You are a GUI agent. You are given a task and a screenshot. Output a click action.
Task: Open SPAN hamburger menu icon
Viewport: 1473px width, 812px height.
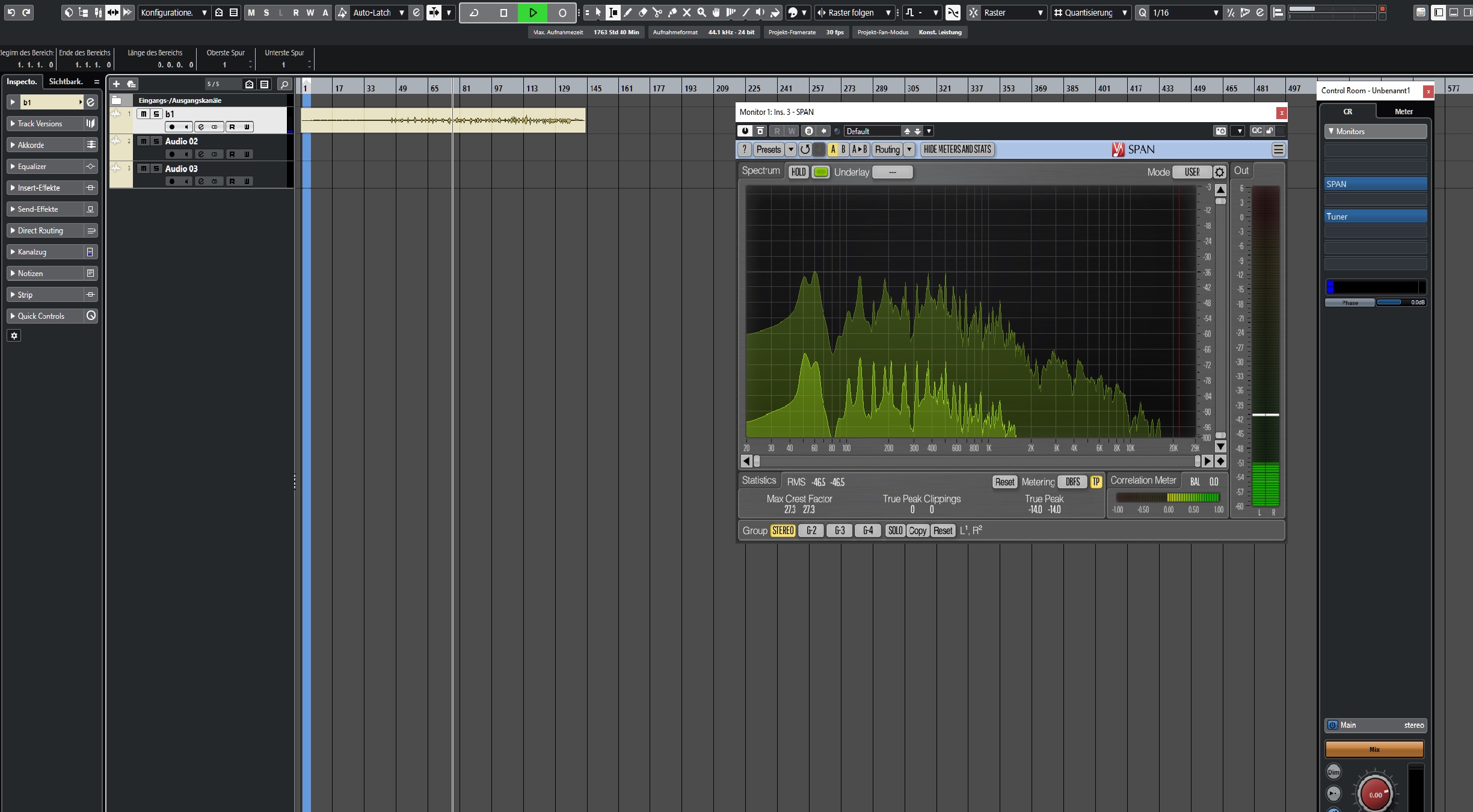[x=1278, y=150]
